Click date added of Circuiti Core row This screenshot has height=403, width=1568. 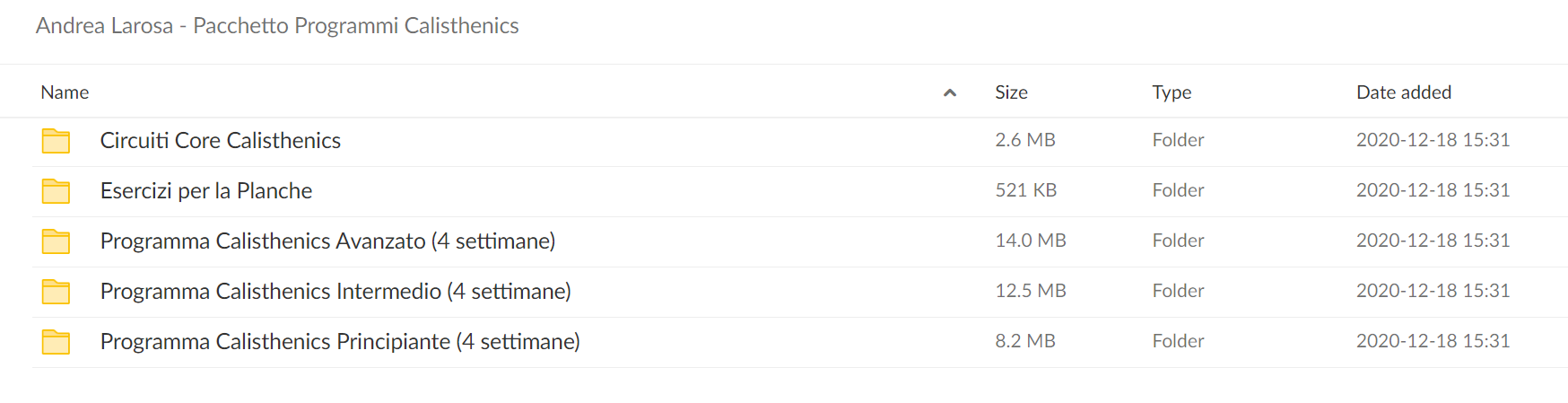(1433, 139)
